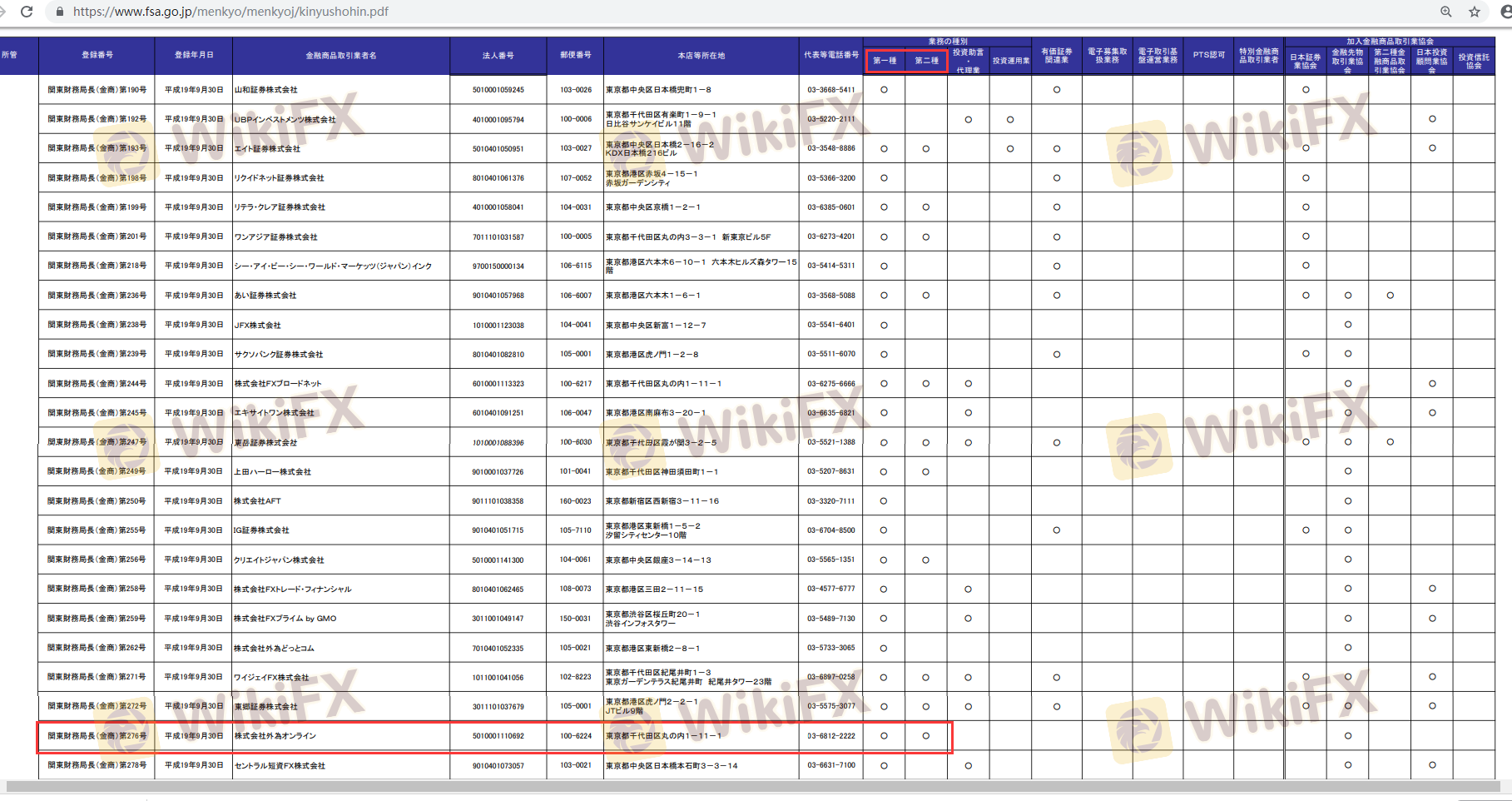This screenshot has width=1512, height=801.
Task: Reload the page with the refresh icon
Action: (27, 12)
